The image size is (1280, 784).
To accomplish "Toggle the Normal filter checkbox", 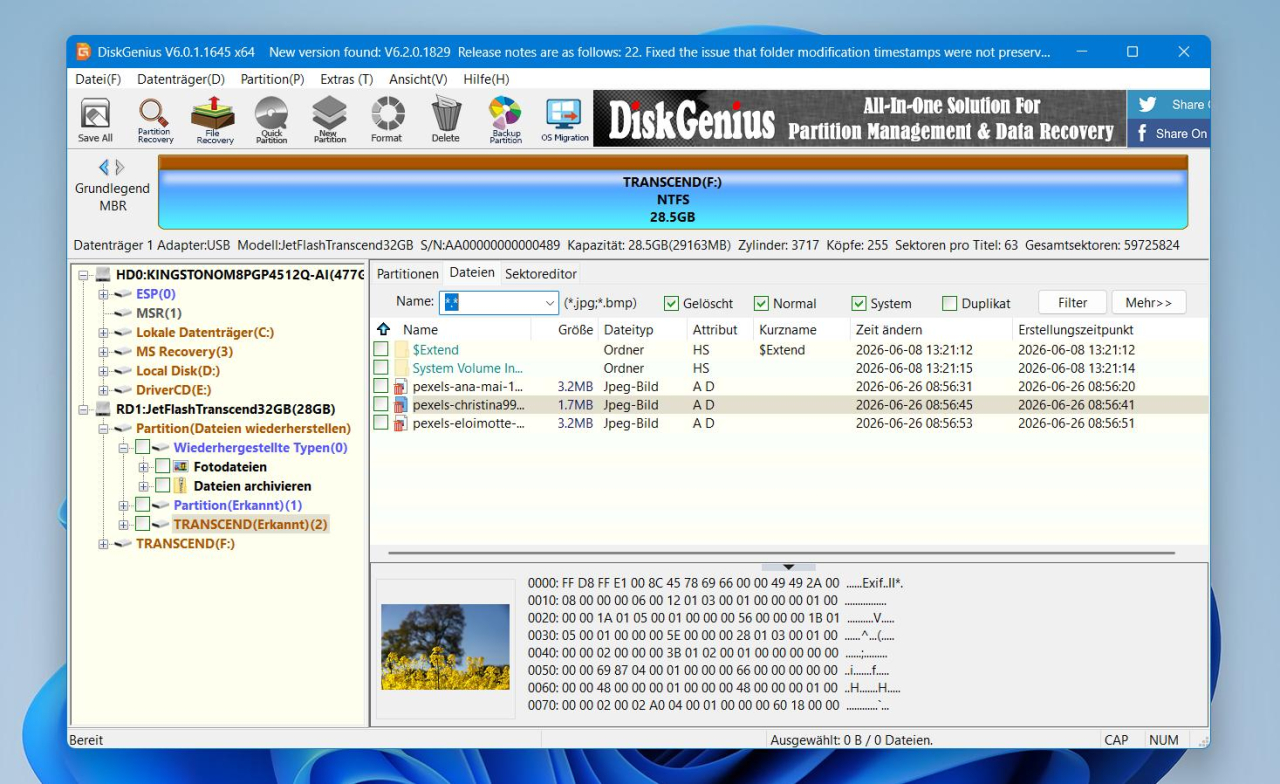I will pos(761,303).
